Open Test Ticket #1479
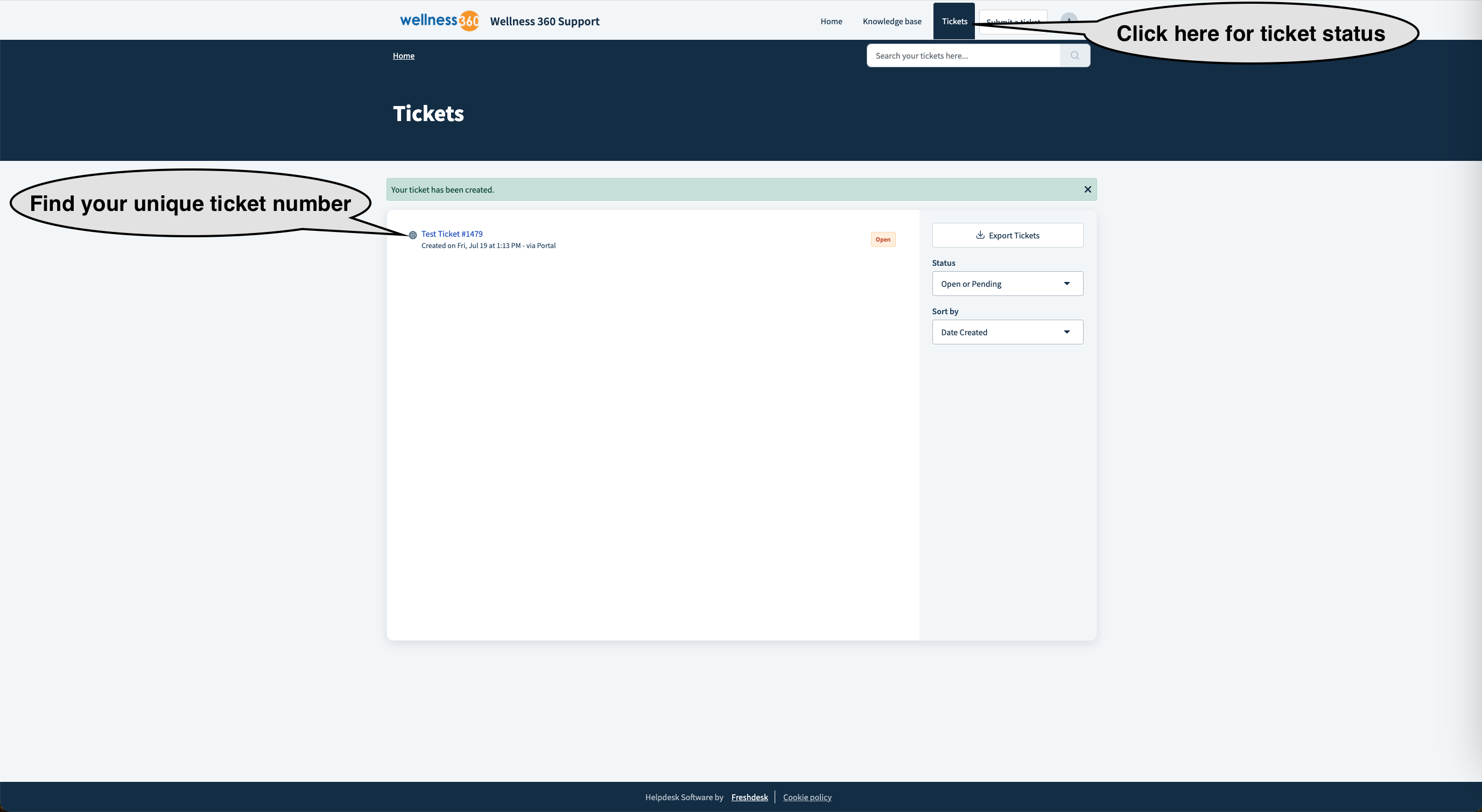 (x=452, y=234)
